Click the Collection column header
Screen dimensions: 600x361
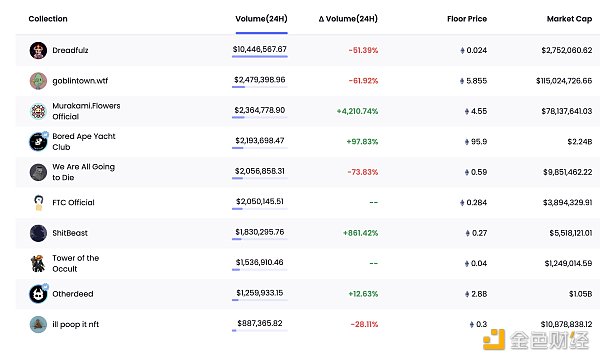(48, 19)
